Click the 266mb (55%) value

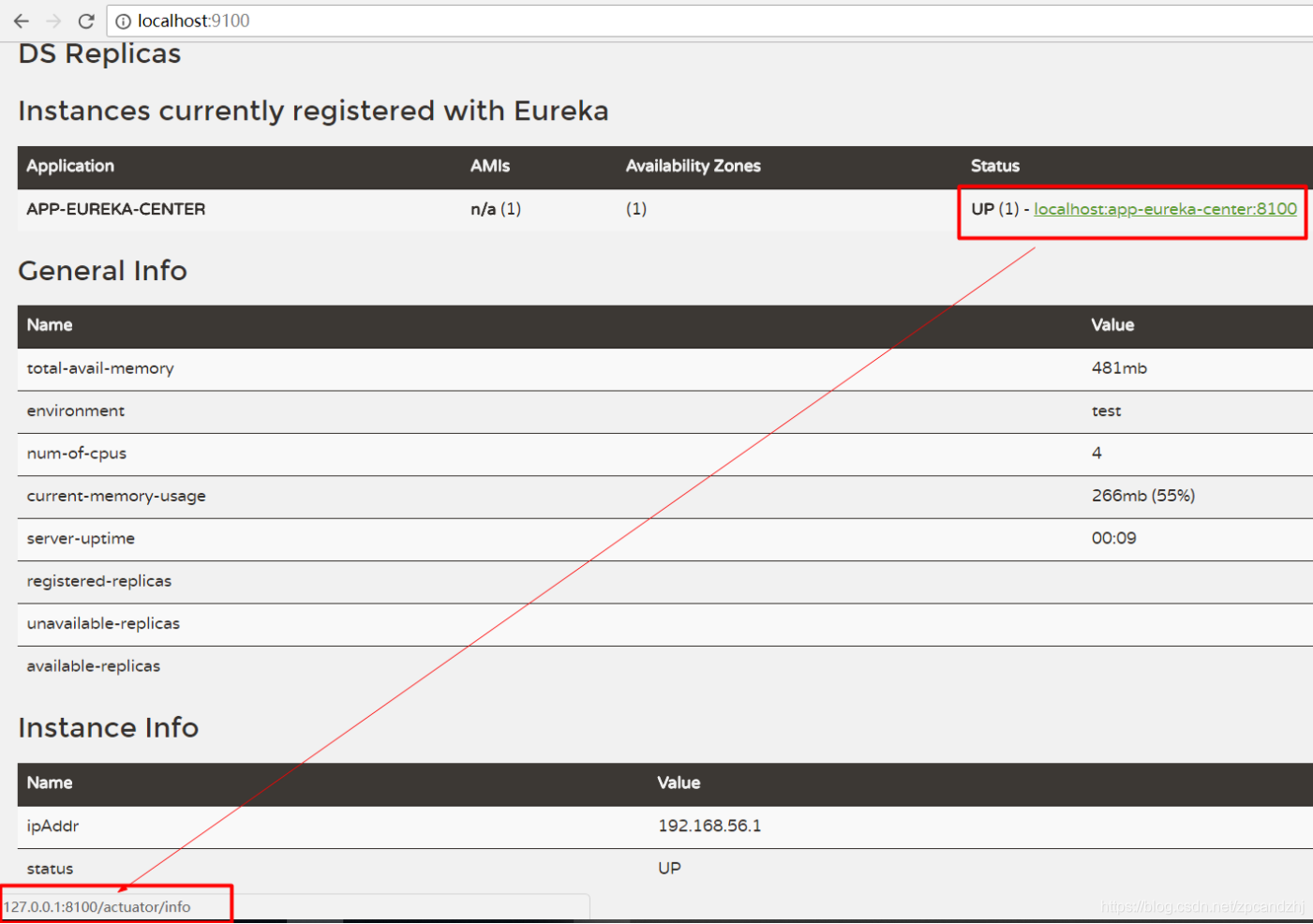[x=1143, y=496]
